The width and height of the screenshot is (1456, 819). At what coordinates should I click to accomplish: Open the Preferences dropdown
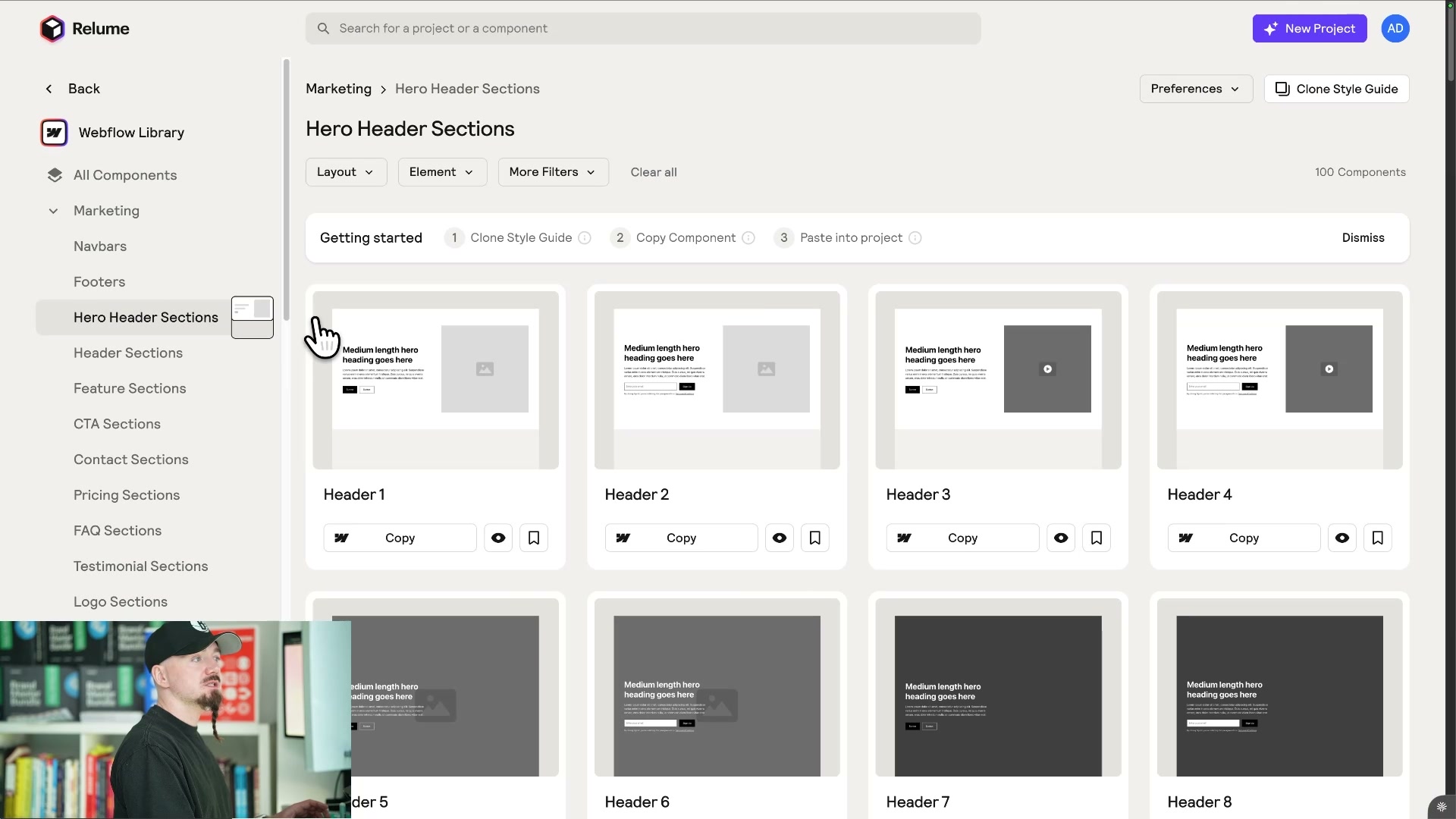point(1196,89)
